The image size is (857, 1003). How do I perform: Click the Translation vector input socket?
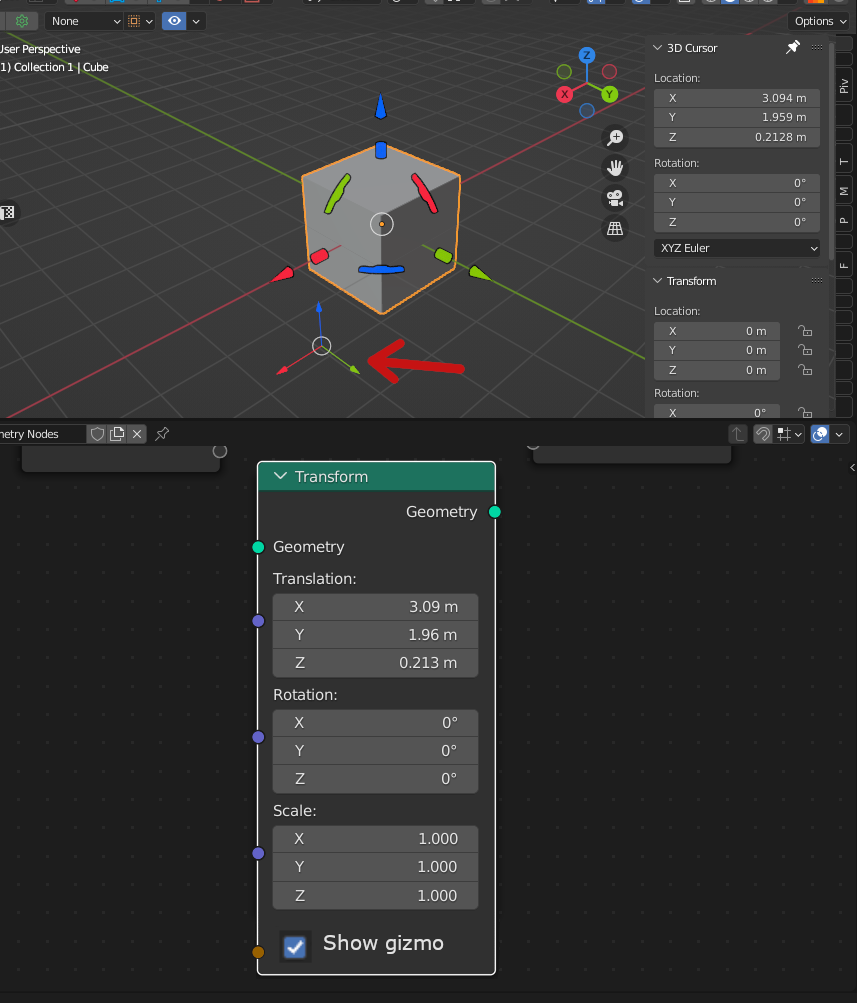point(258,620)
